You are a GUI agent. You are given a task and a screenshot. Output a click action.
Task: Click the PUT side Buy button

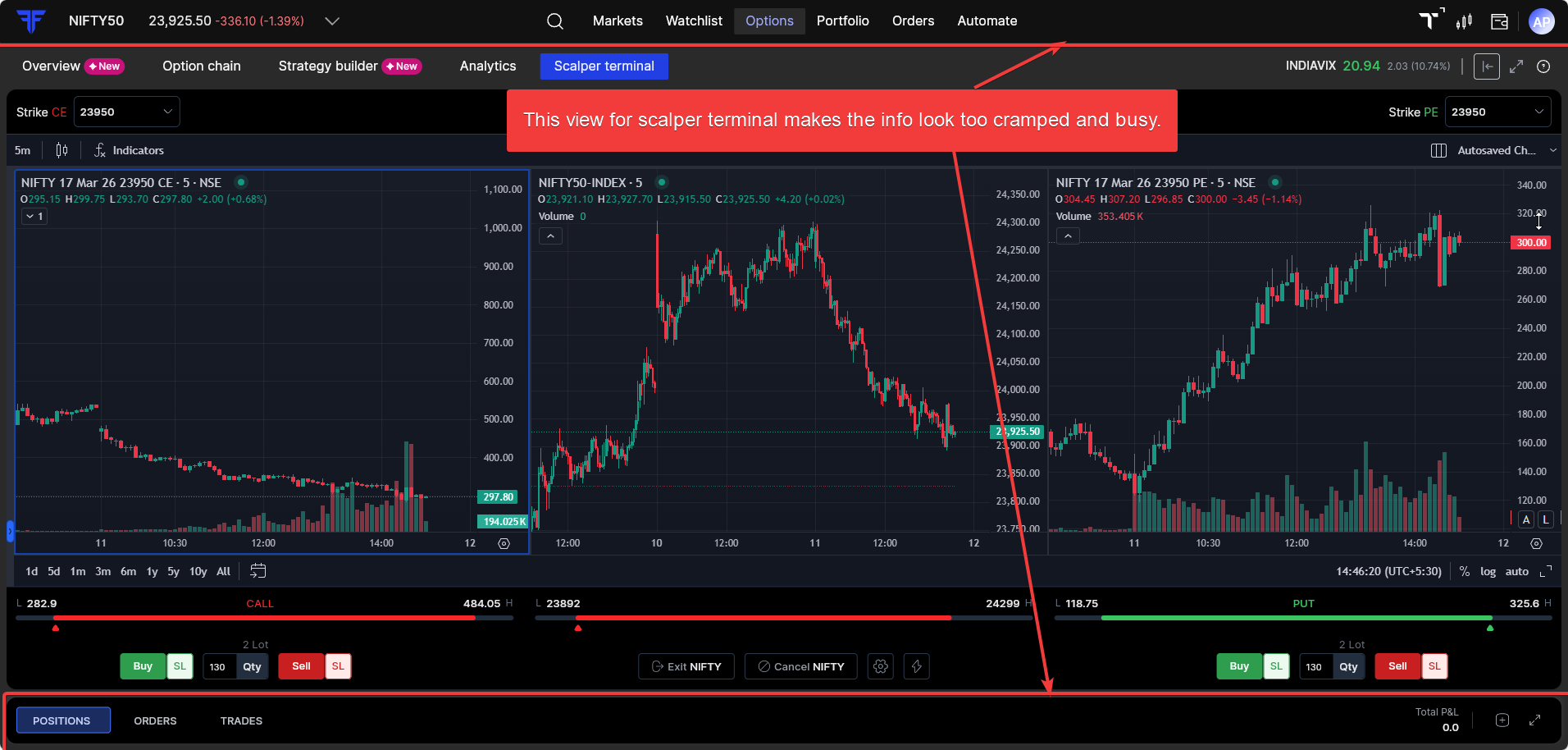click(1238, 666)
